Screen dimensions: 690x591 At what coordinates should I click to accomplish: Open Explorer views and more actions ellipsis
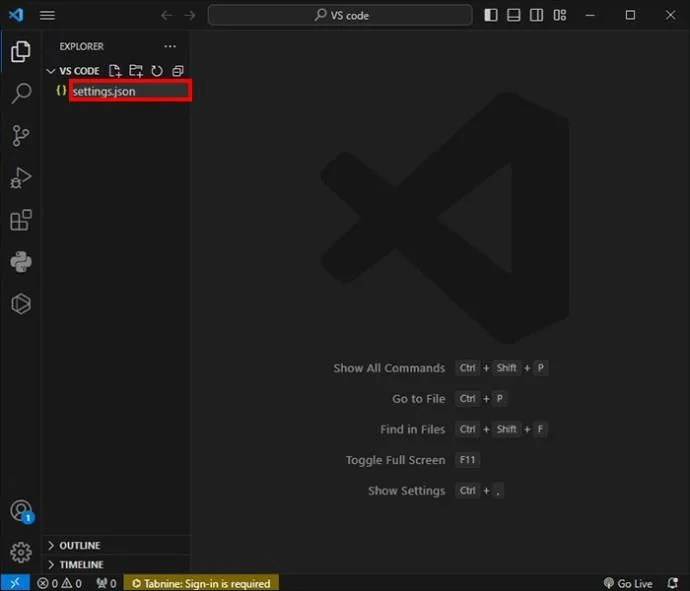coord(170,46)
